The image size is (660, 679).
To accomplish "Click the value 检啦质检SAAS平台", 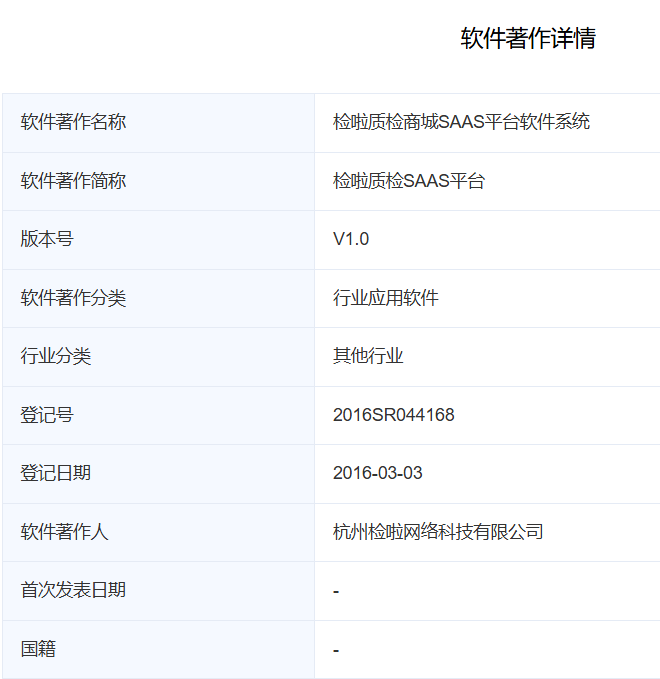I will point(409,181).
